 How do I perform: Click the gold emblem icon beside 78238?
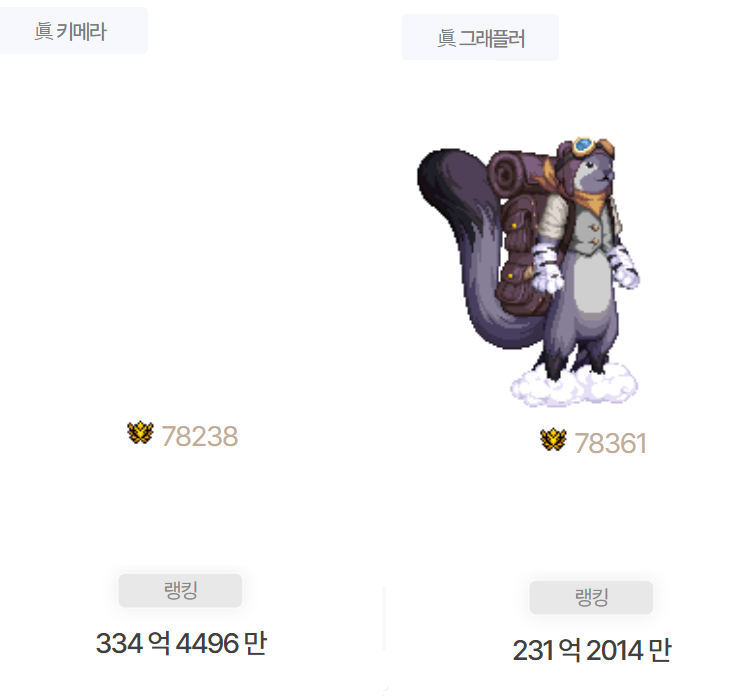tap(140, 432)
